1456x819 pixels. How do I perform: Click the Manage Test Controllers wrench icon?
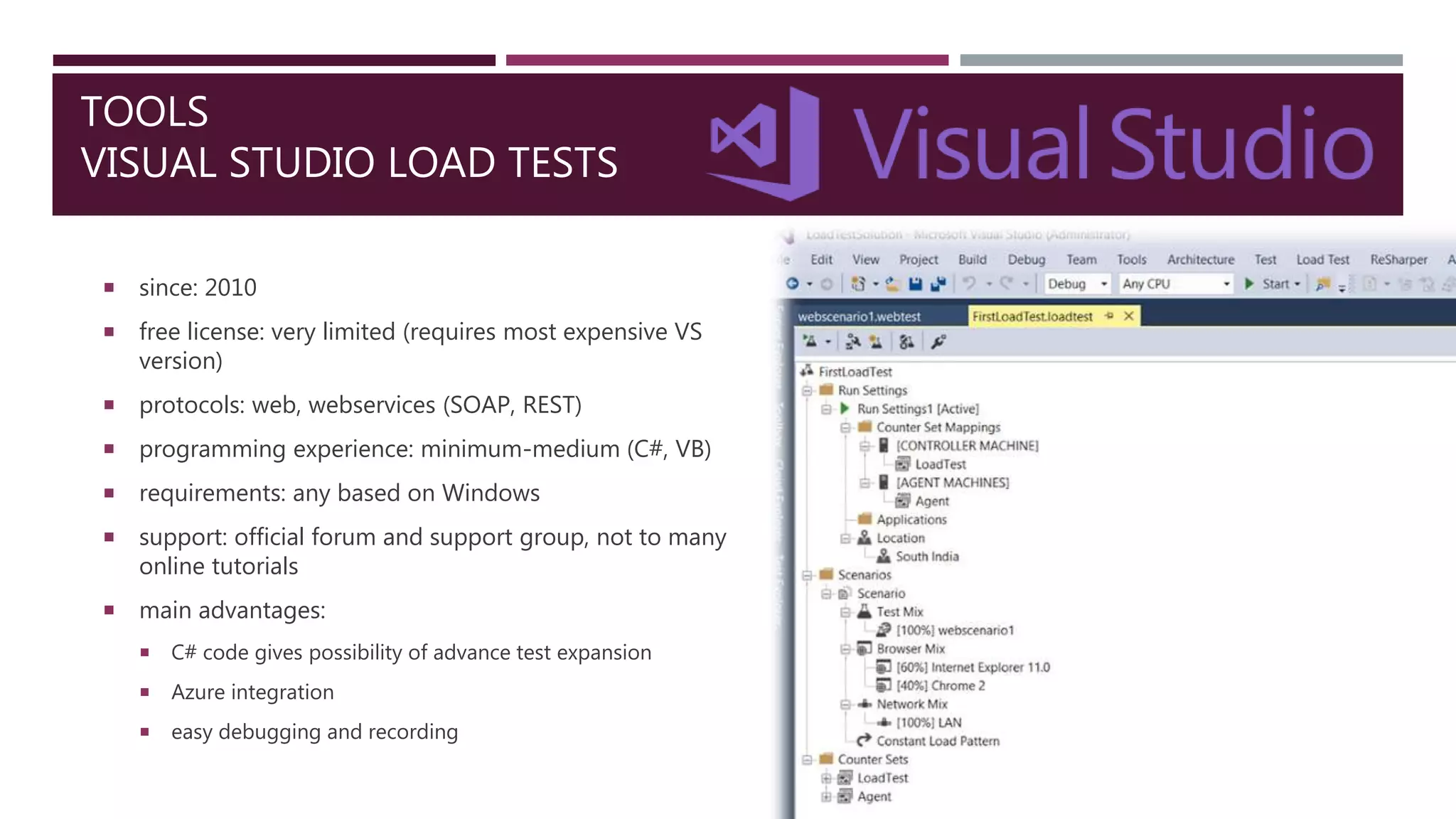point(938,342)
